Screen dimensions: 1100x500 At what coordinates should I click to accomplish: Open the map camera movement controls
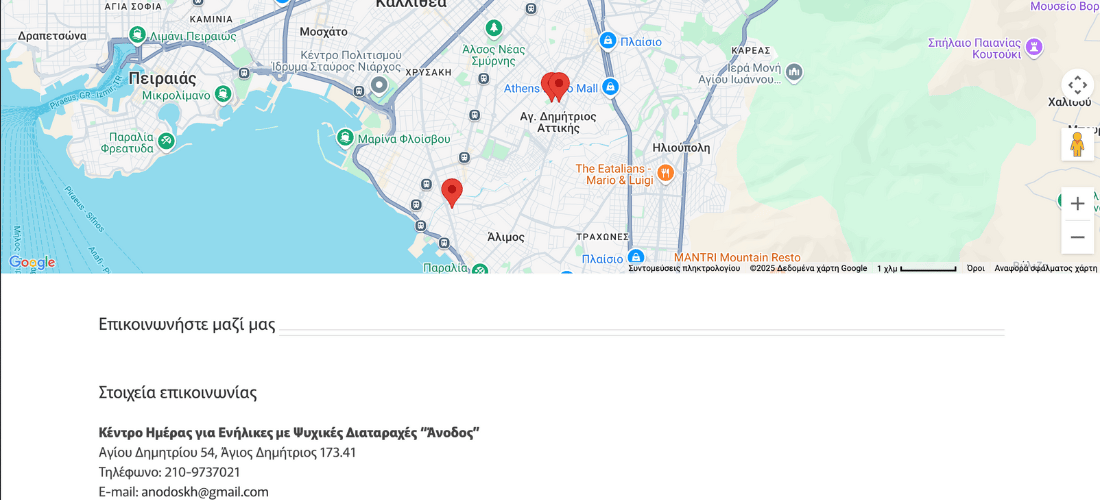point(1077,85)
